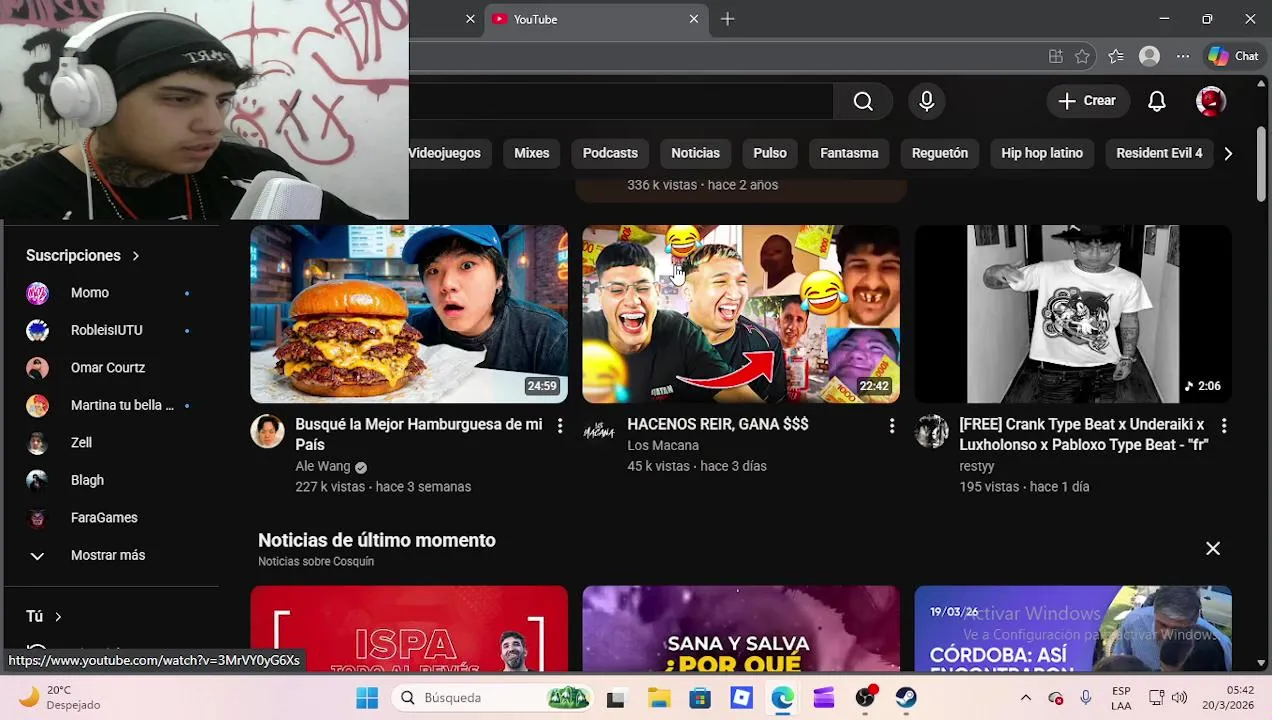The height and width of the screenshot is (720, 1272).
Task: Show hidden system tray icons
Action: pos(1025,698)
